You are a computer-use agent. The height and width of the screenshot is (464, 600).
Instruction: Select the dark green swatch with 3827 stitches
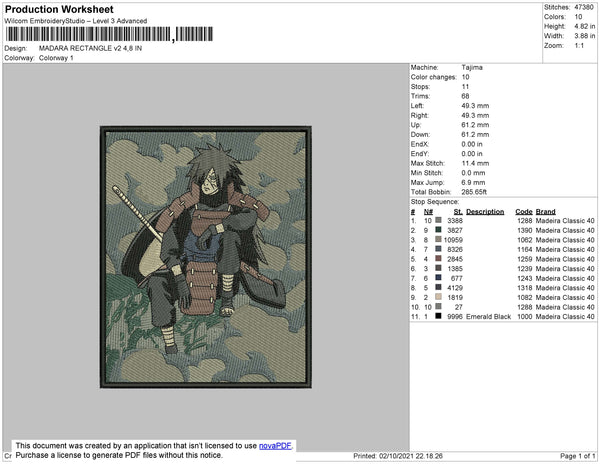(439, 230)
